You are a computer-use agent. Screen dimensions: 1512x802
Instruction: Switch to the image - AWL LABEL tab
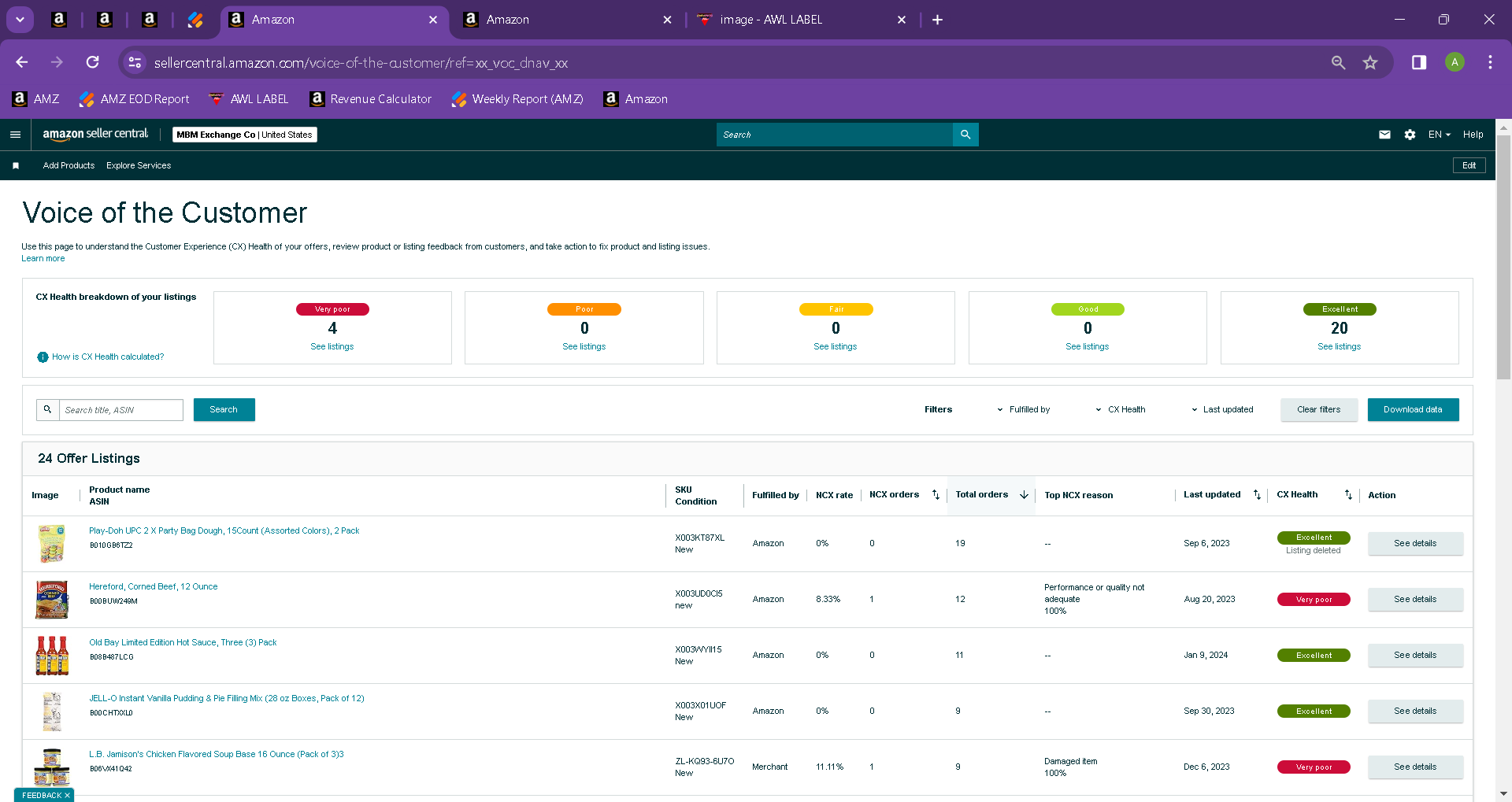click(802, 20)
